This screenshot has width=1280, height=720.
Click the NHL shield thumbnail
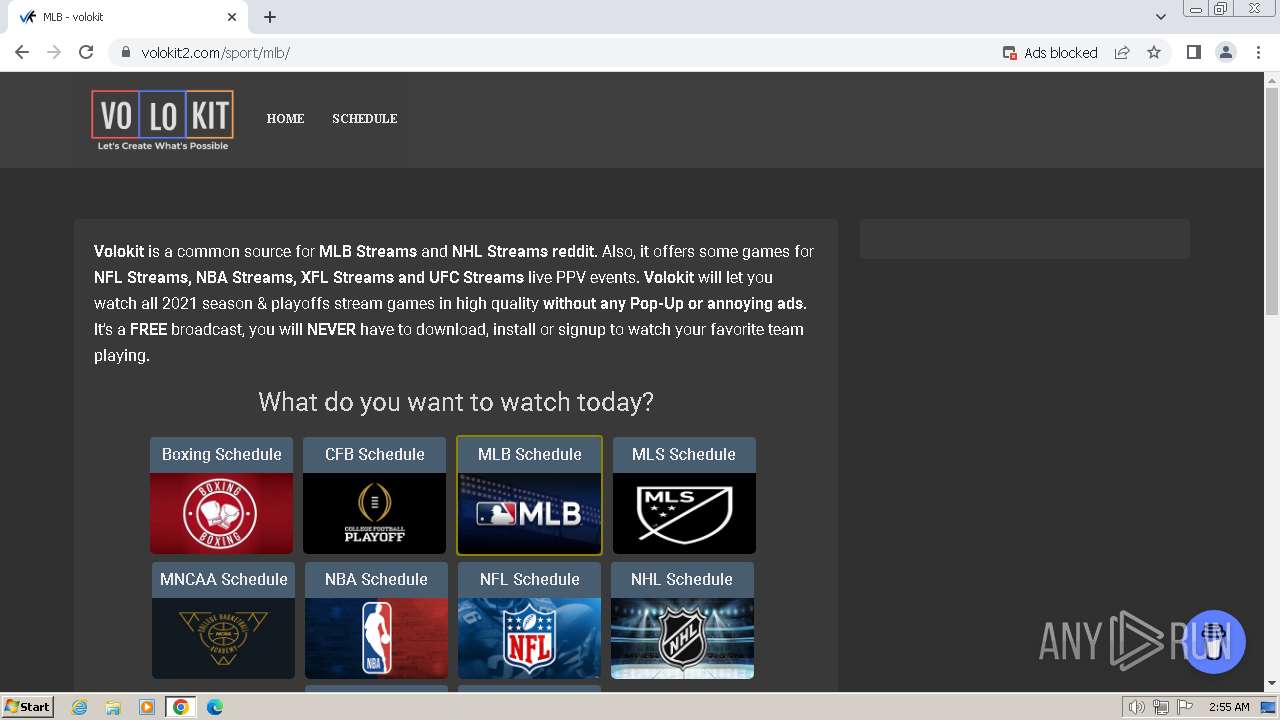682,638
